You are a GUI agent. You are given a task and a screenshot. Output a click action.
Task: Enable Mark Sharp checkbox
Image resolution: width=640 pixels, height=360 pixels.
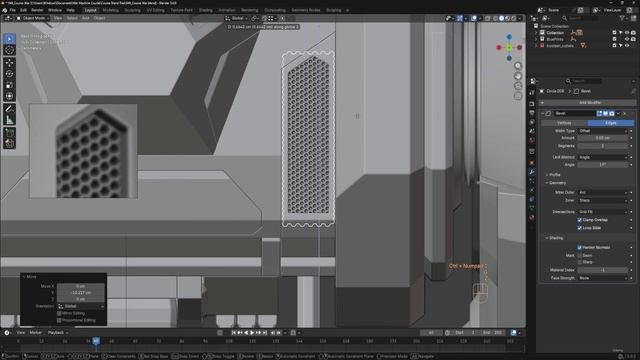(x=580, y=262)
